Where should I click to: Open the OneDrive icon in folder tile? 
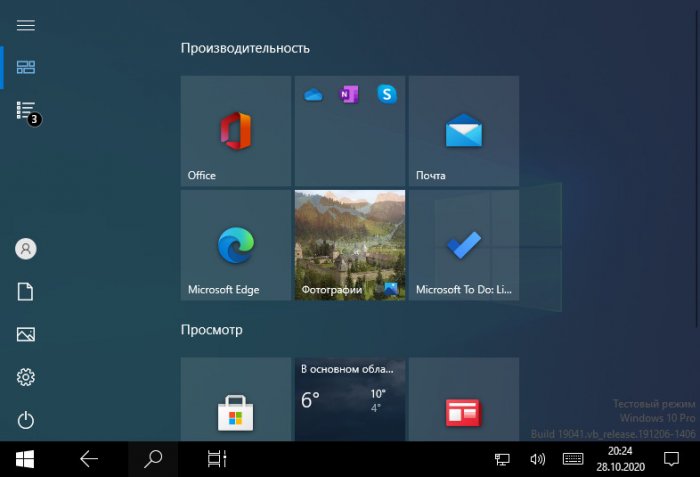(x=313, y=95)
